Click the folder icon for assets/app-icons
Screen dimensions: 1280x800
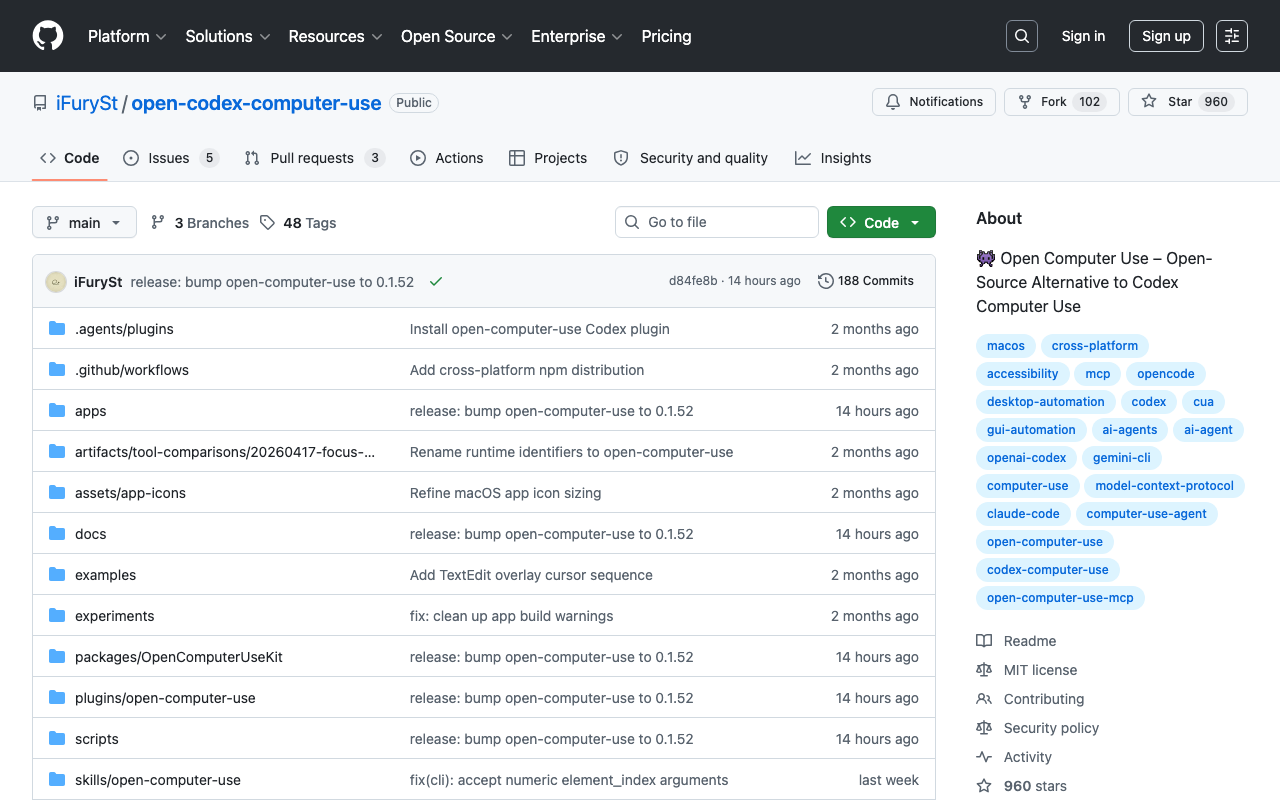click(x=57, y=493)
